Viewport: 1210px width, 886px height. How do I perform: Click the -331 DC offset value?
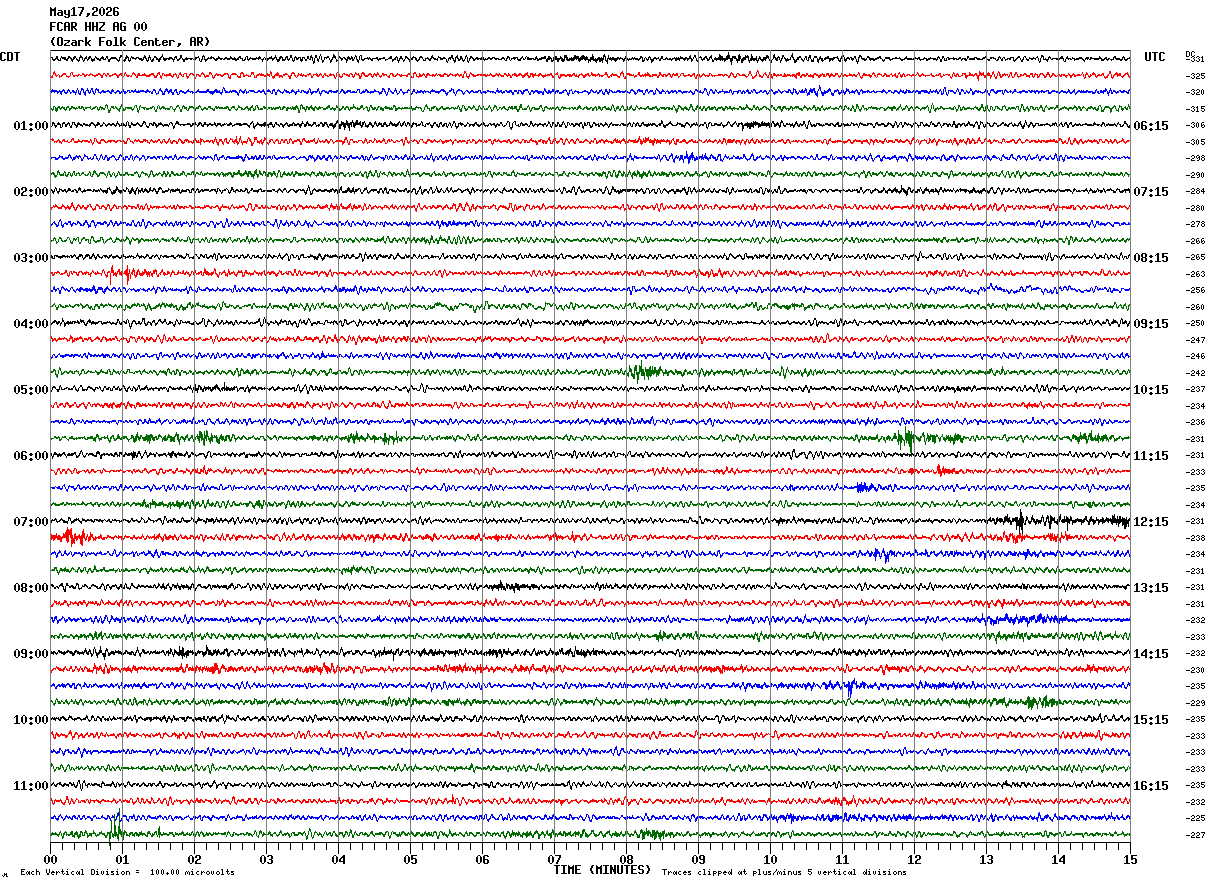[1195, 60]
